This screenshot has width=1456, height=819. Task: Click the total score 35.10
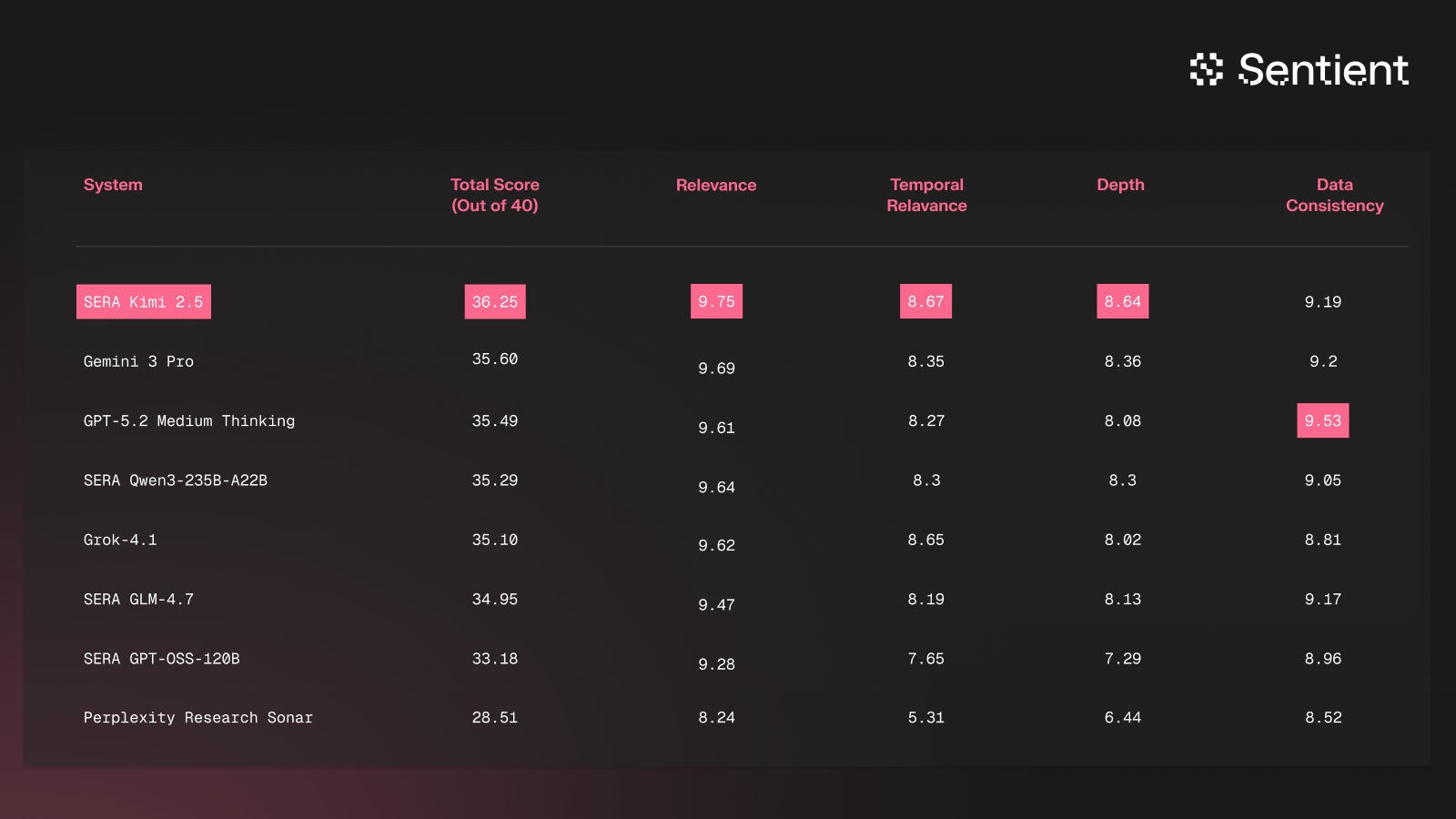pyautogui.click(x=495, y=540)
